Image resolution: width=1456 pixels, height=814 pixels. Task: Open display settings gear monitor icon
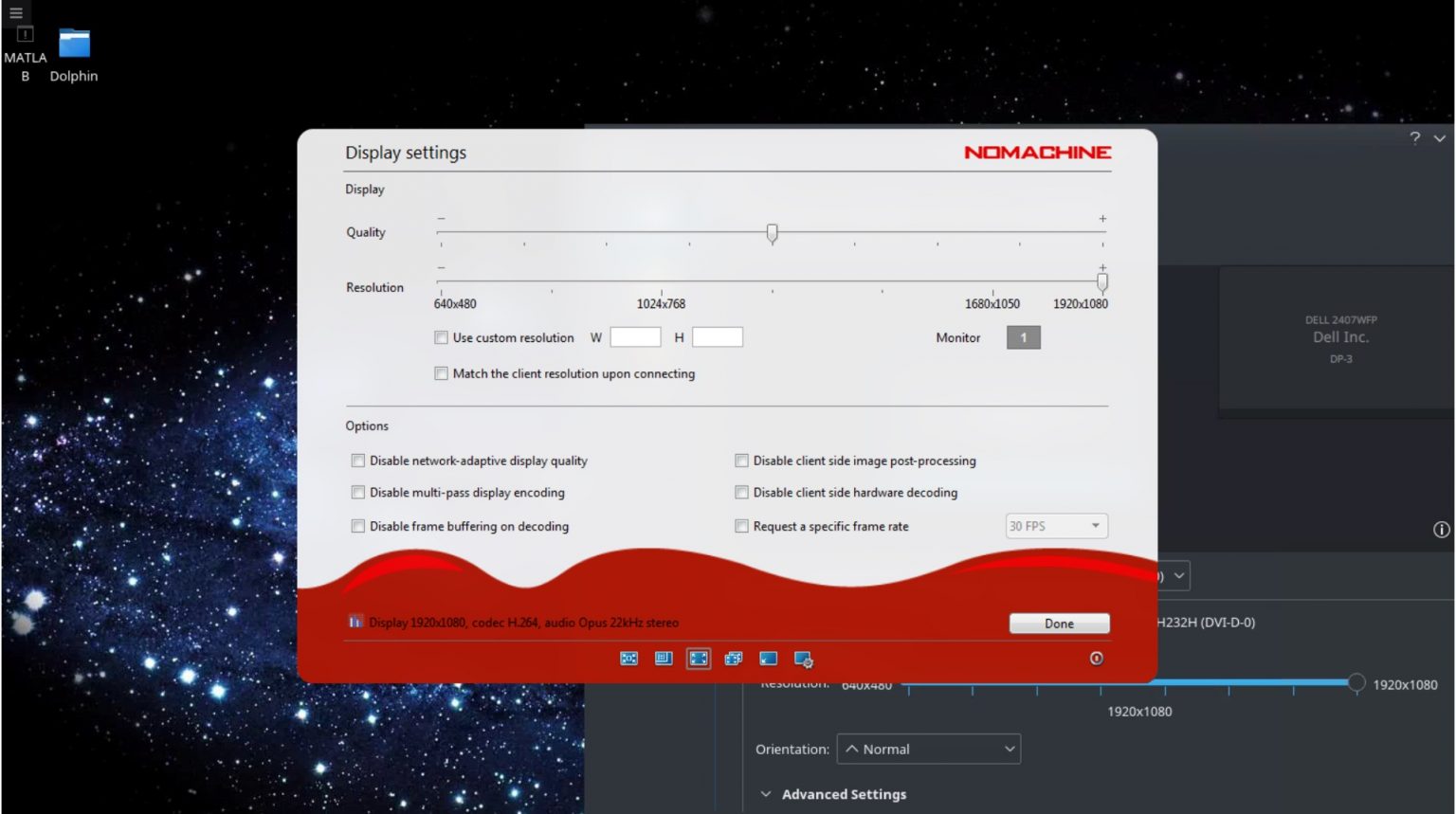pyautogui.click(x=804, y=660)
